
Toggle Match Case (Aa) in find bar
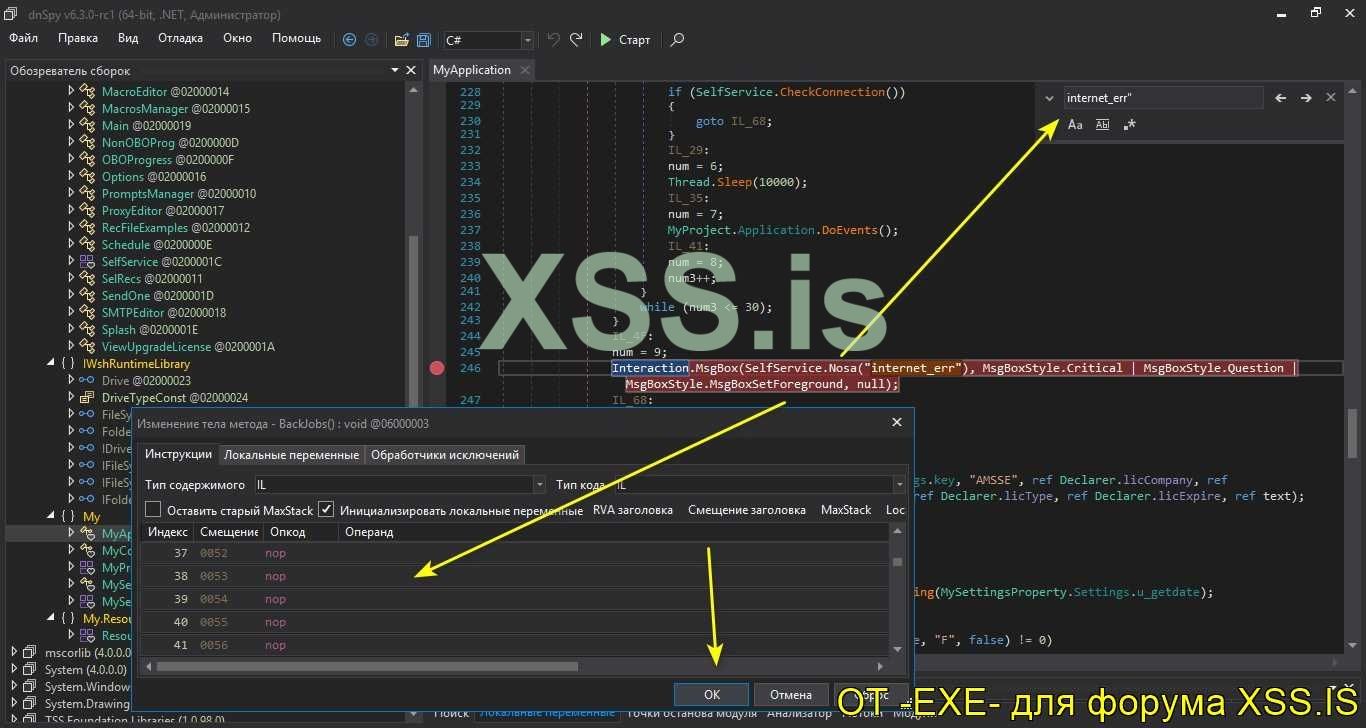(1075, 125)
